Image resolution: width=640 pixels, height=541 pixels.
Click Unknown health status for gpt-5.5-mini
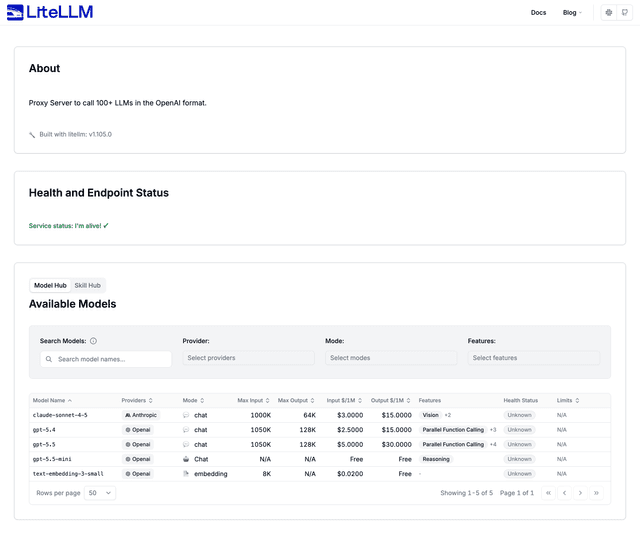coord(519,459)
